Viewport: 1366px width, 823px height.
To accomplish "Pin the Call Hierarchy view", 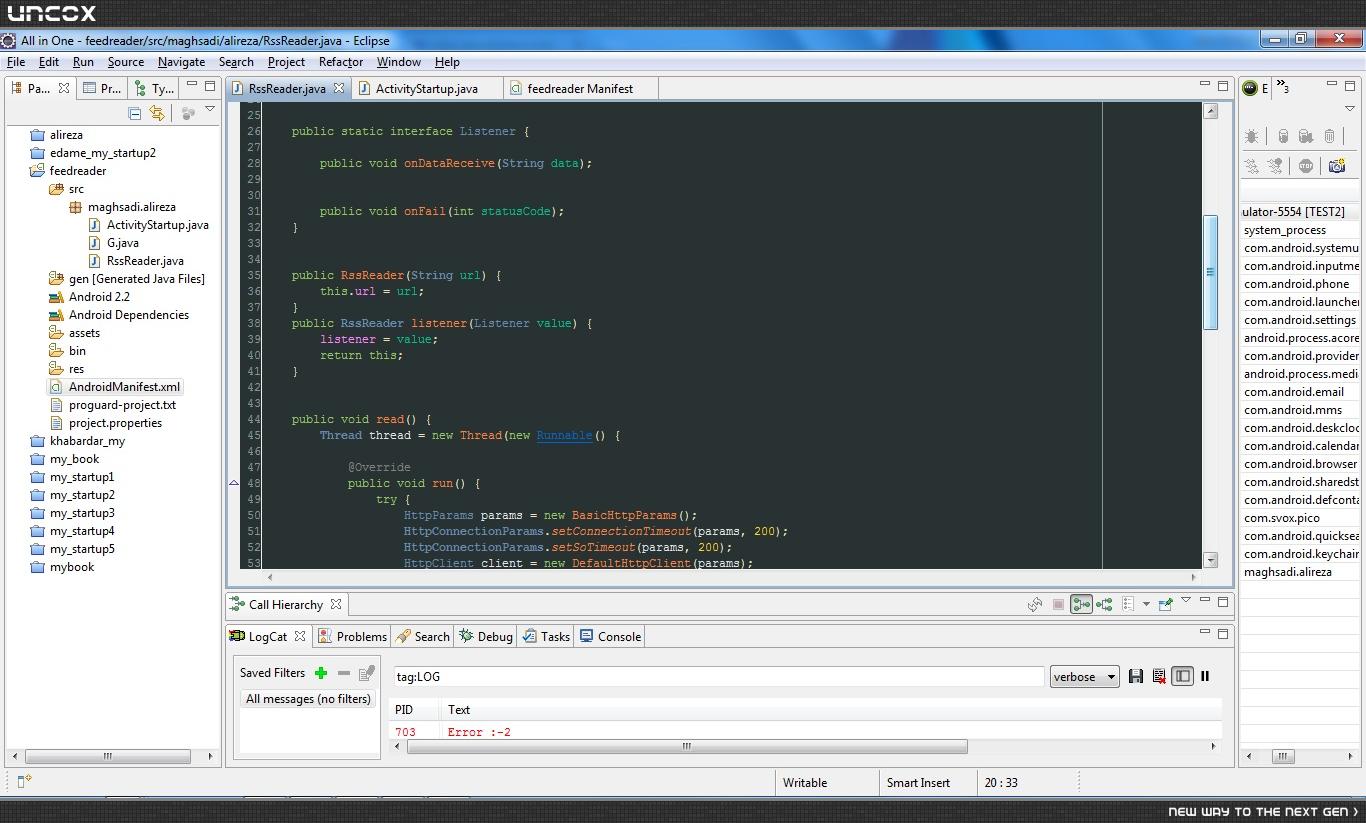I will click(1165, 604).
